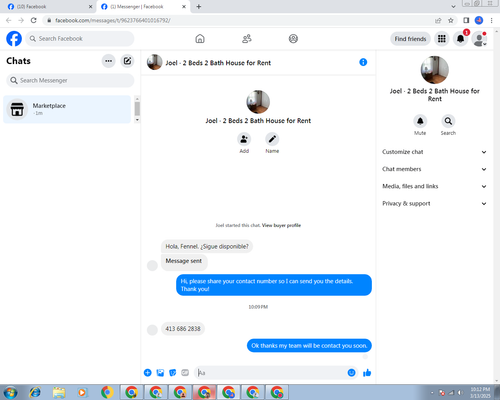This screenshot has height=400, width=500.
Task: Click the chat list scrollbar down arrow
Action: 137,120
